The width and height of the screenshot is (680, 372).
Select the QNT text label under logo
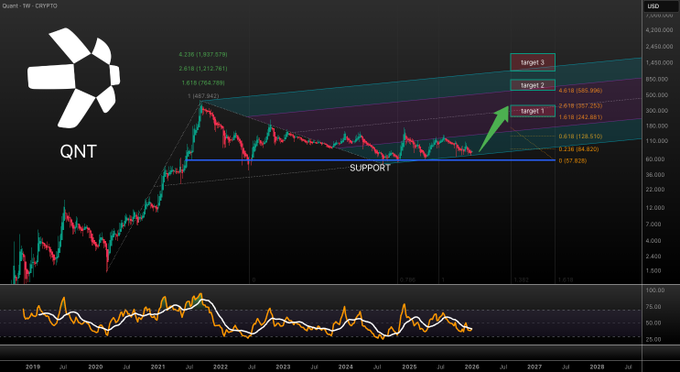click(x=78, y=152)
